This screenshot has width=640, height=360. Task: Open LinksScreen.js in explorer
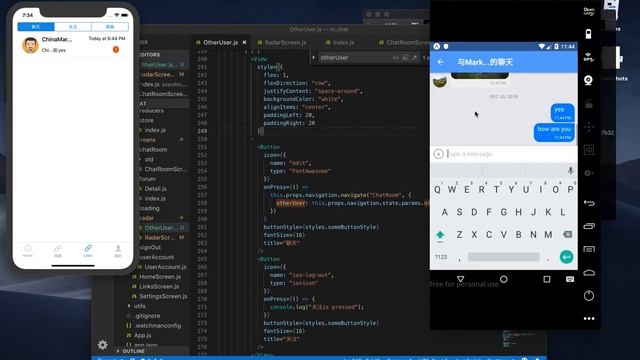click(159, 286)
